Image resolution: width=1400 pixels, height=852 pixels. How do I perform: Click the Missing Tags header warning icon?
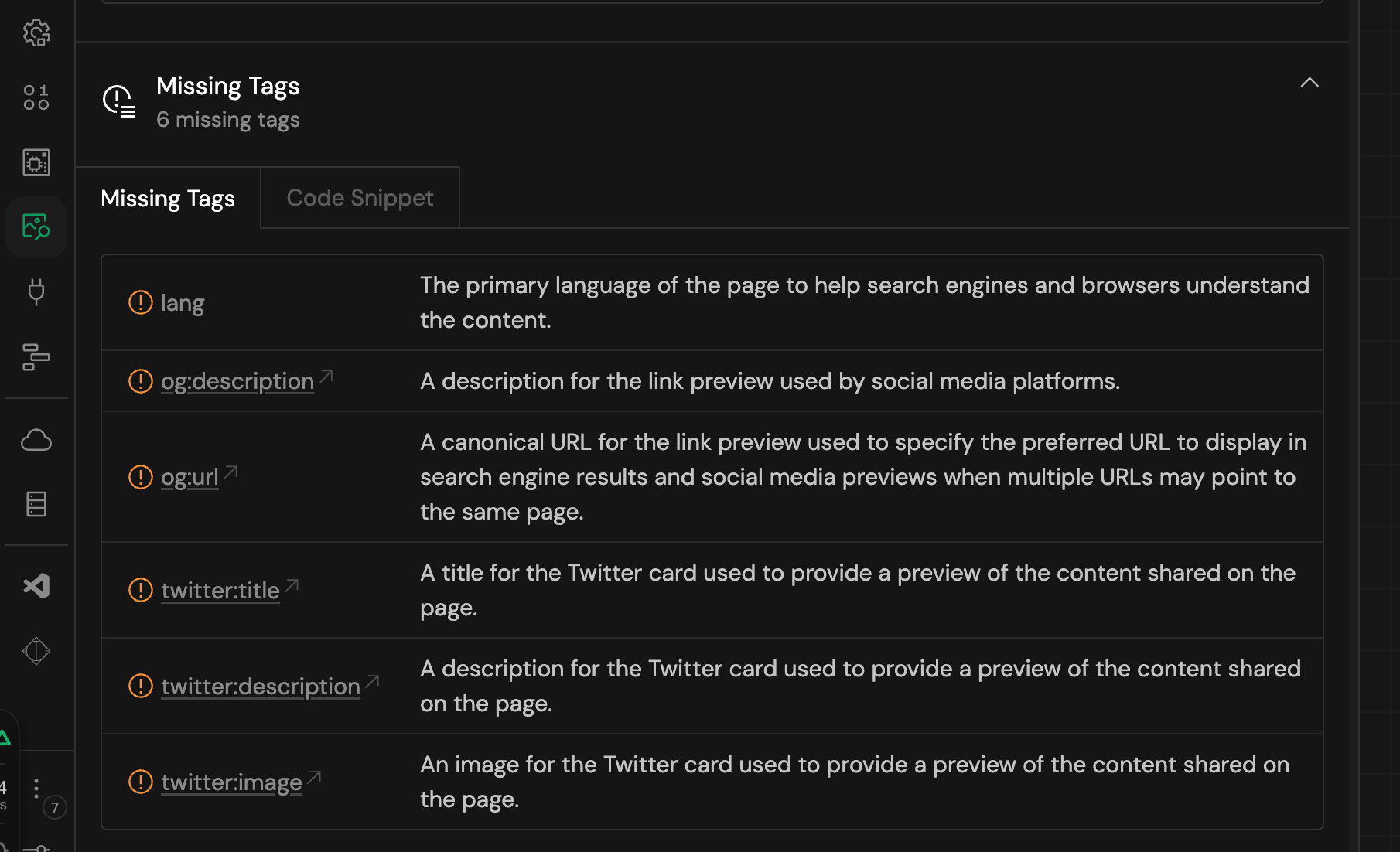tap(119, 101)
